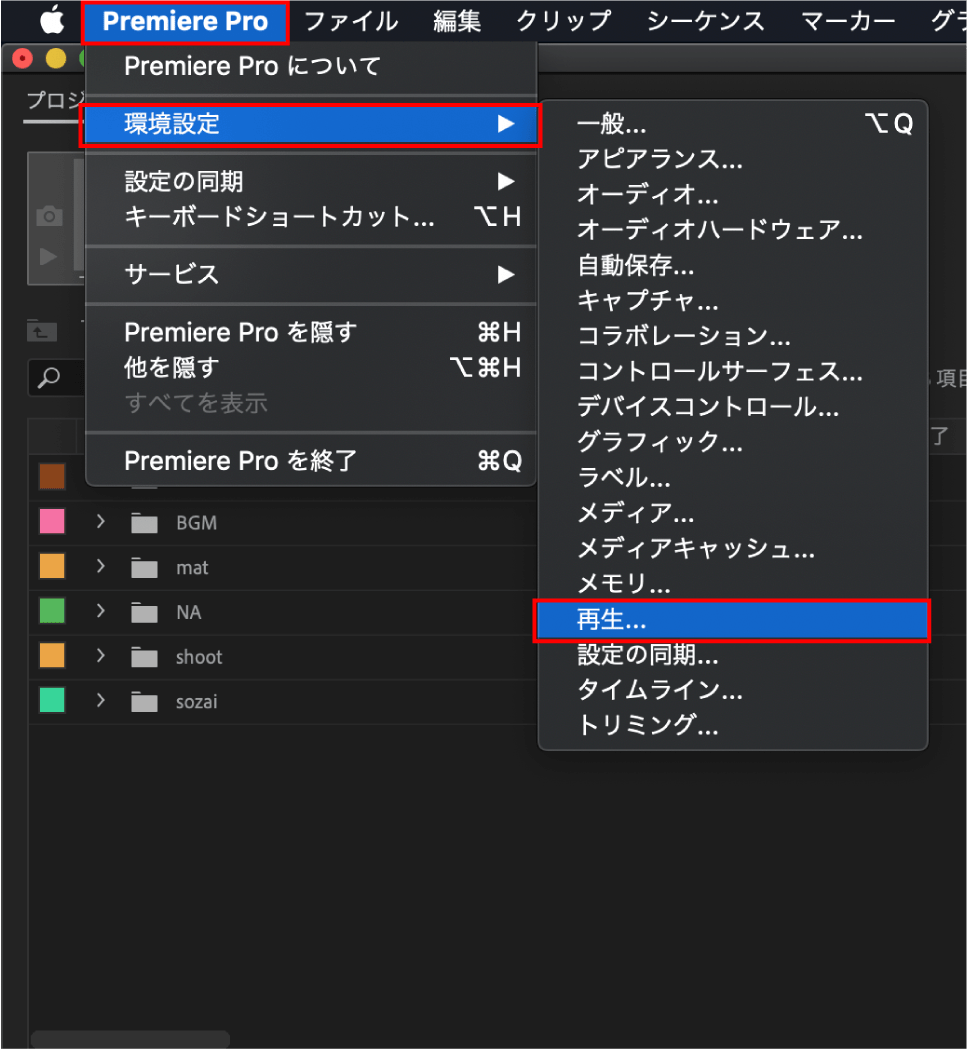Open アピアランス preferences
967x1050 pixels.
[733, 159]
